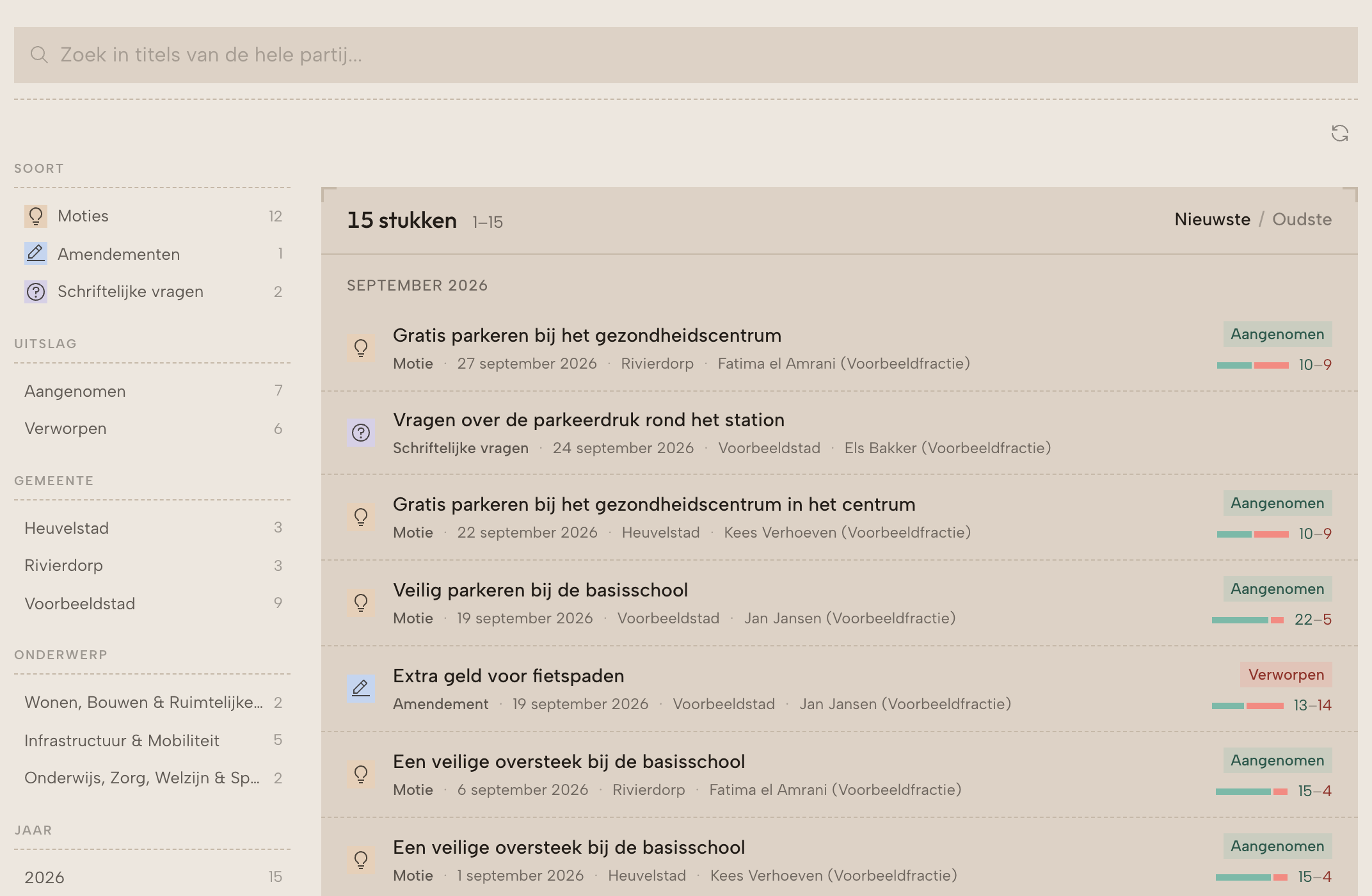
Task: Click the Verworpen badge on fietspaden amendement
Action: [x=1286, y=675]
